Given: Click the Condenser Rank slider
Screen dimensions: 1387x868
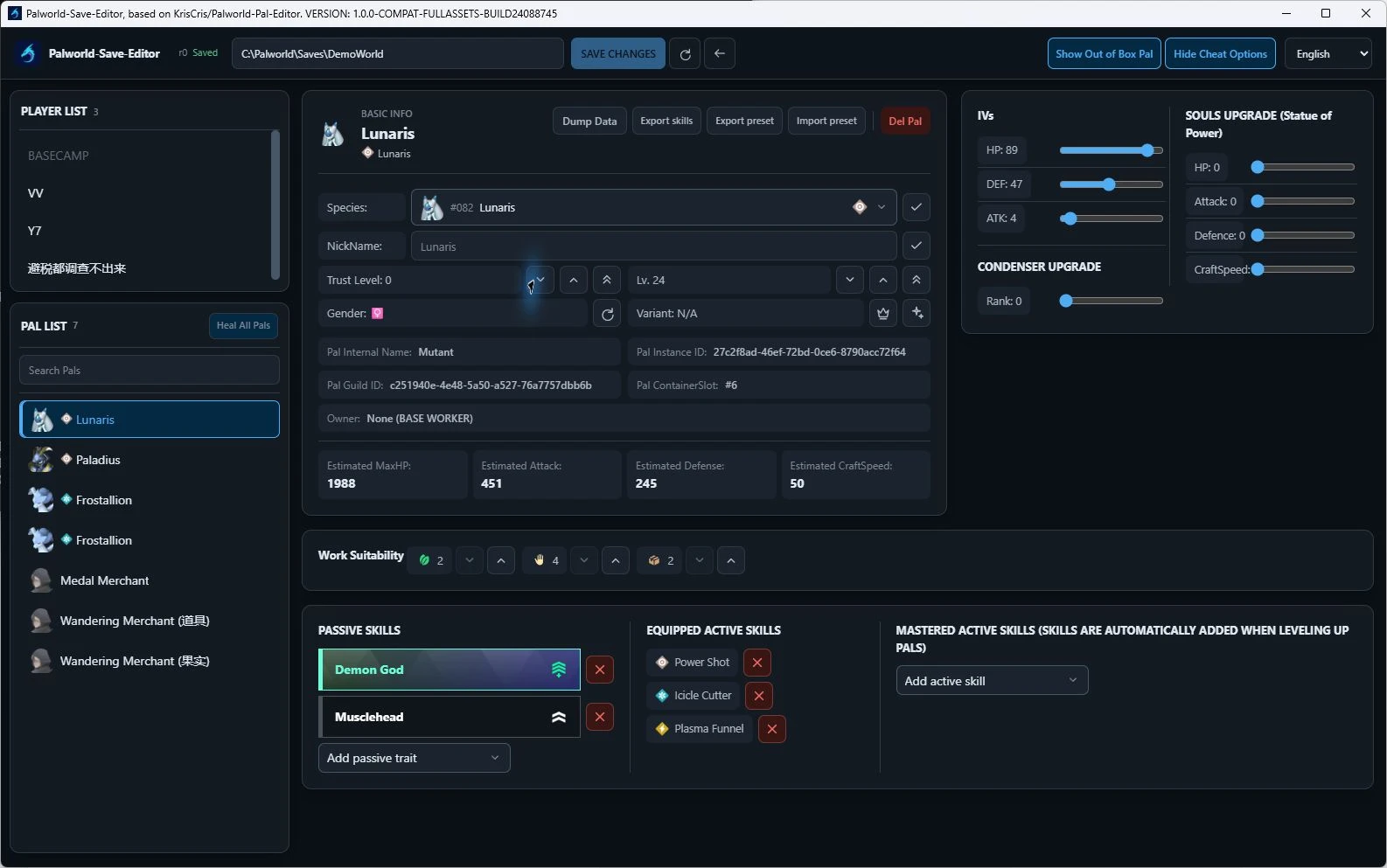Looking at the screenshot, I should [1111, 301].
